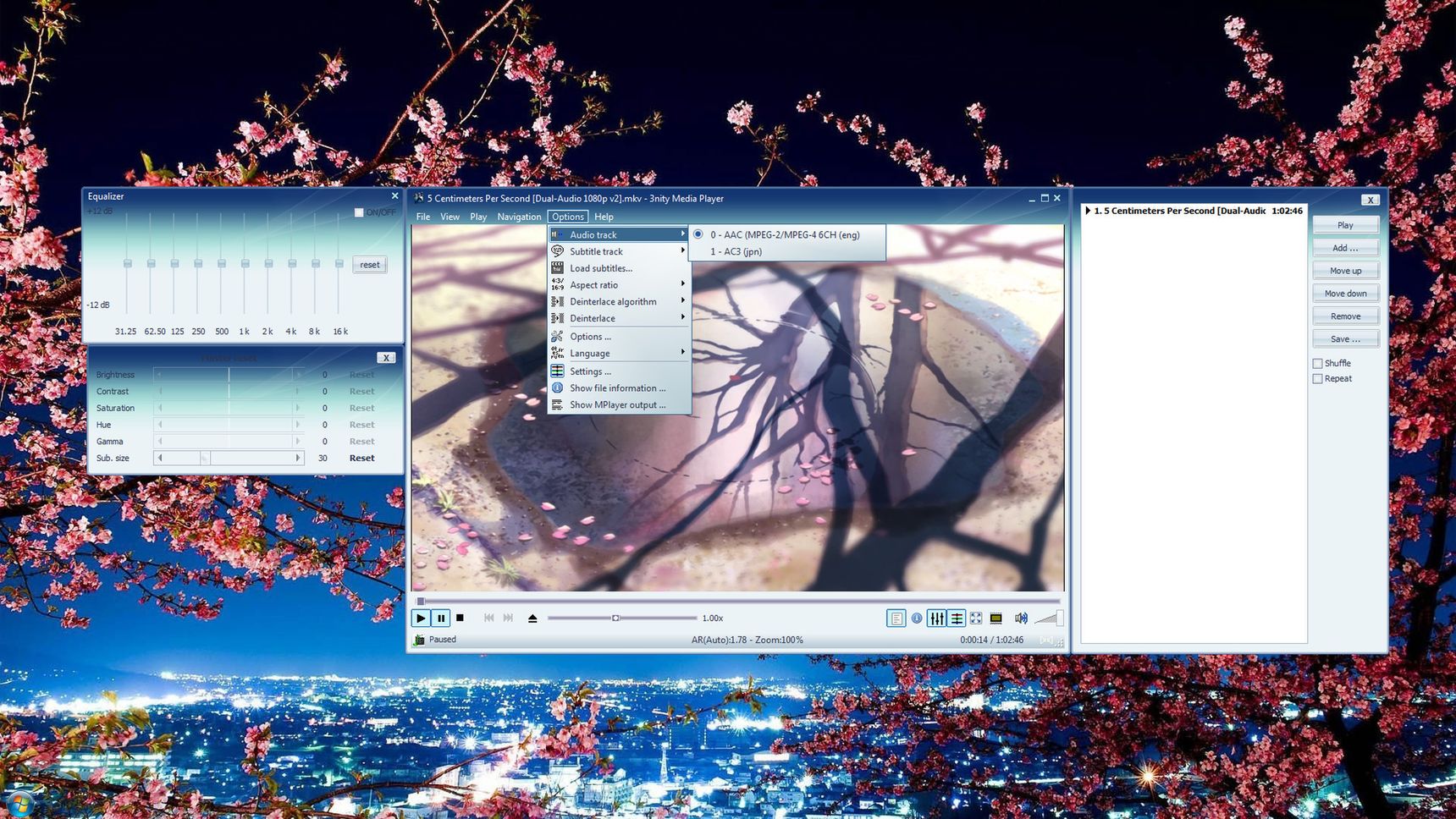Click the playlist Add ... button
Screen dimensions: 1456x819
point(1345,248)
